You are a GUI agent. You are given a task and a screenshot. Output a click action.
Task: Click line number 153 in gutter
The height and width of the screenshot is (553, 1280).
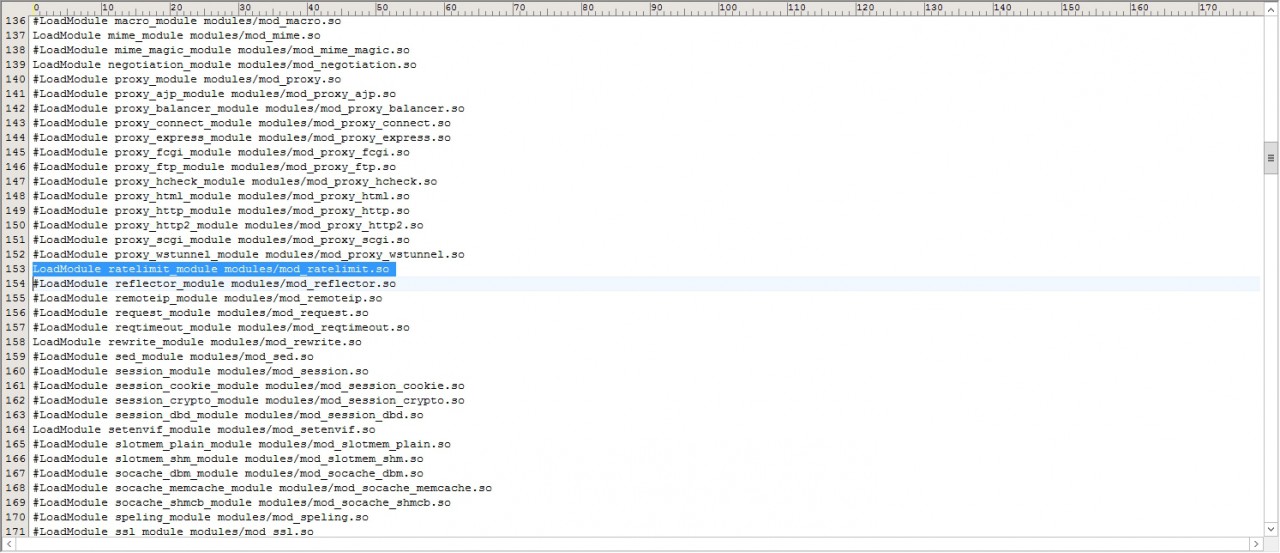[15, 269]
